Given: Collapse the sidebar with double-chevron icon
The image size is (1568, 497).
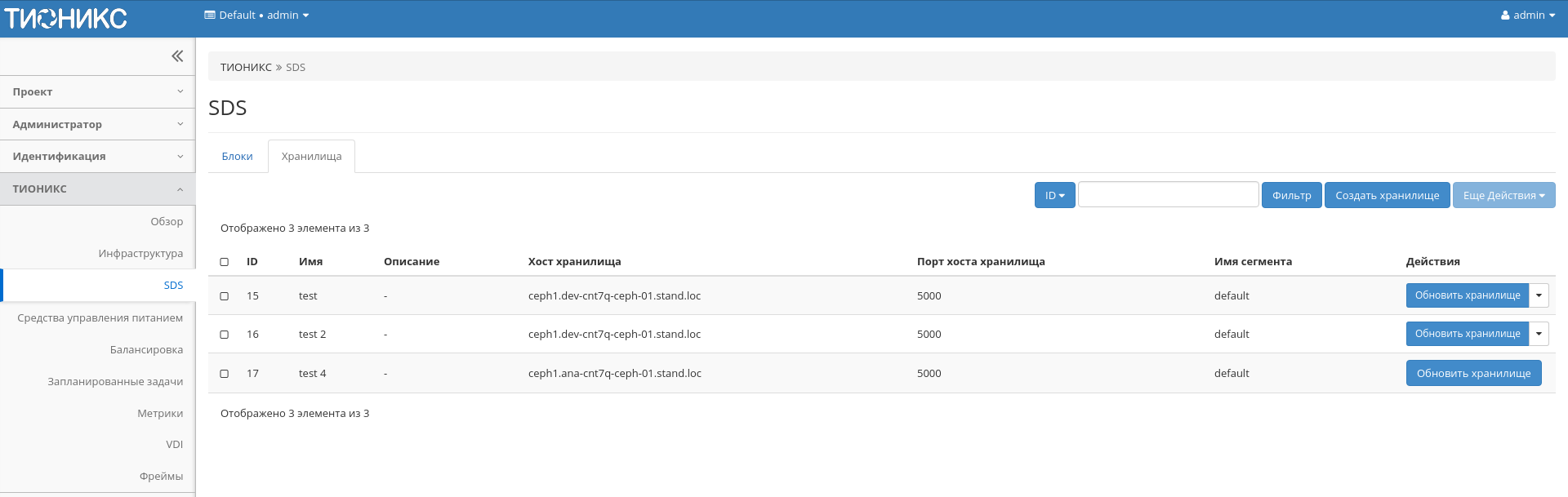Looking at the screenshot, I should [x=177, y=56].
